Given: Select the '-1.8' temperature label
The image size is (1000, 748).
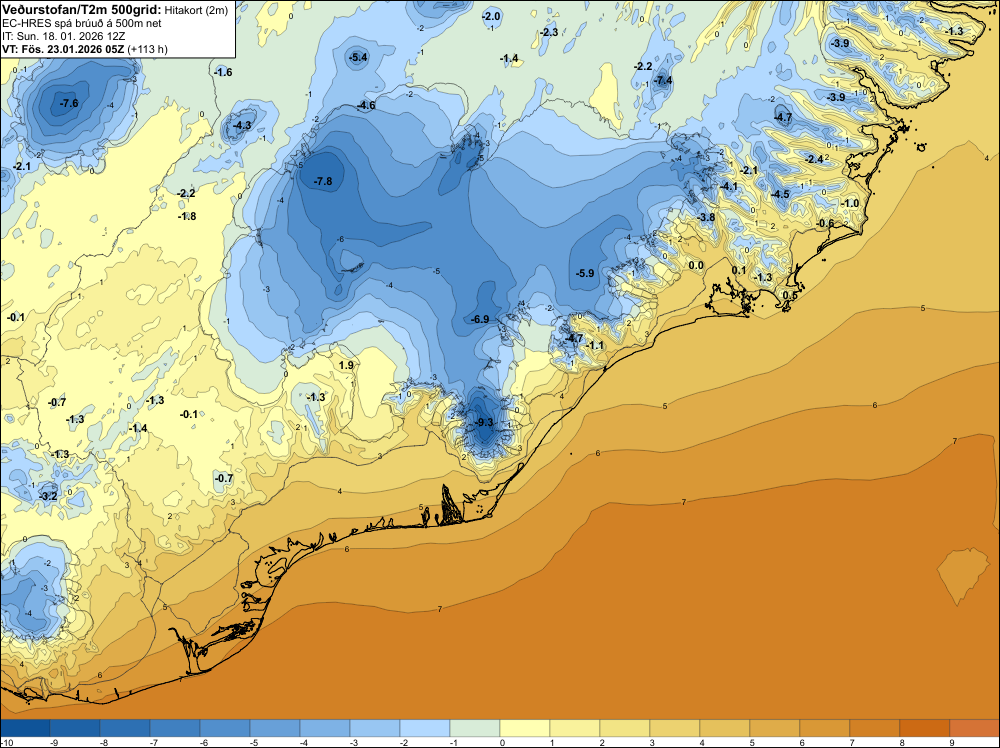Looking at the screenshot, I should [x=187, y=216].
